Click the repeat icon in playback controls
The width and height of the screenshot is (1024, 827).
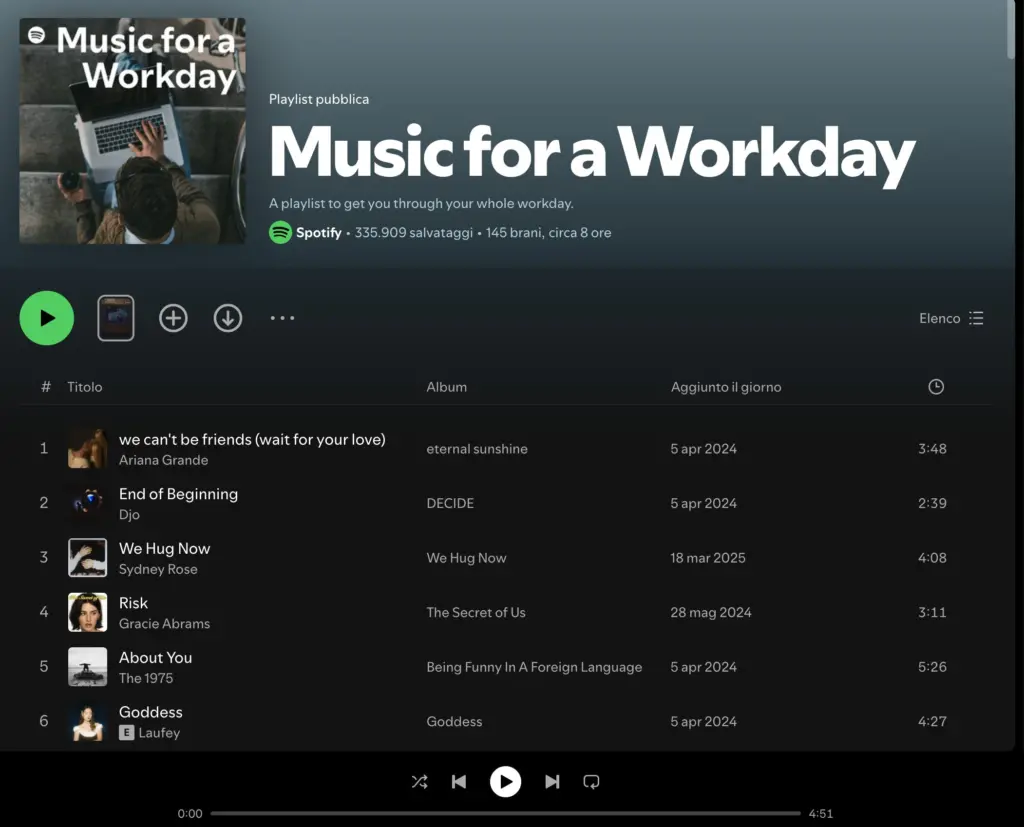[591, 782]
